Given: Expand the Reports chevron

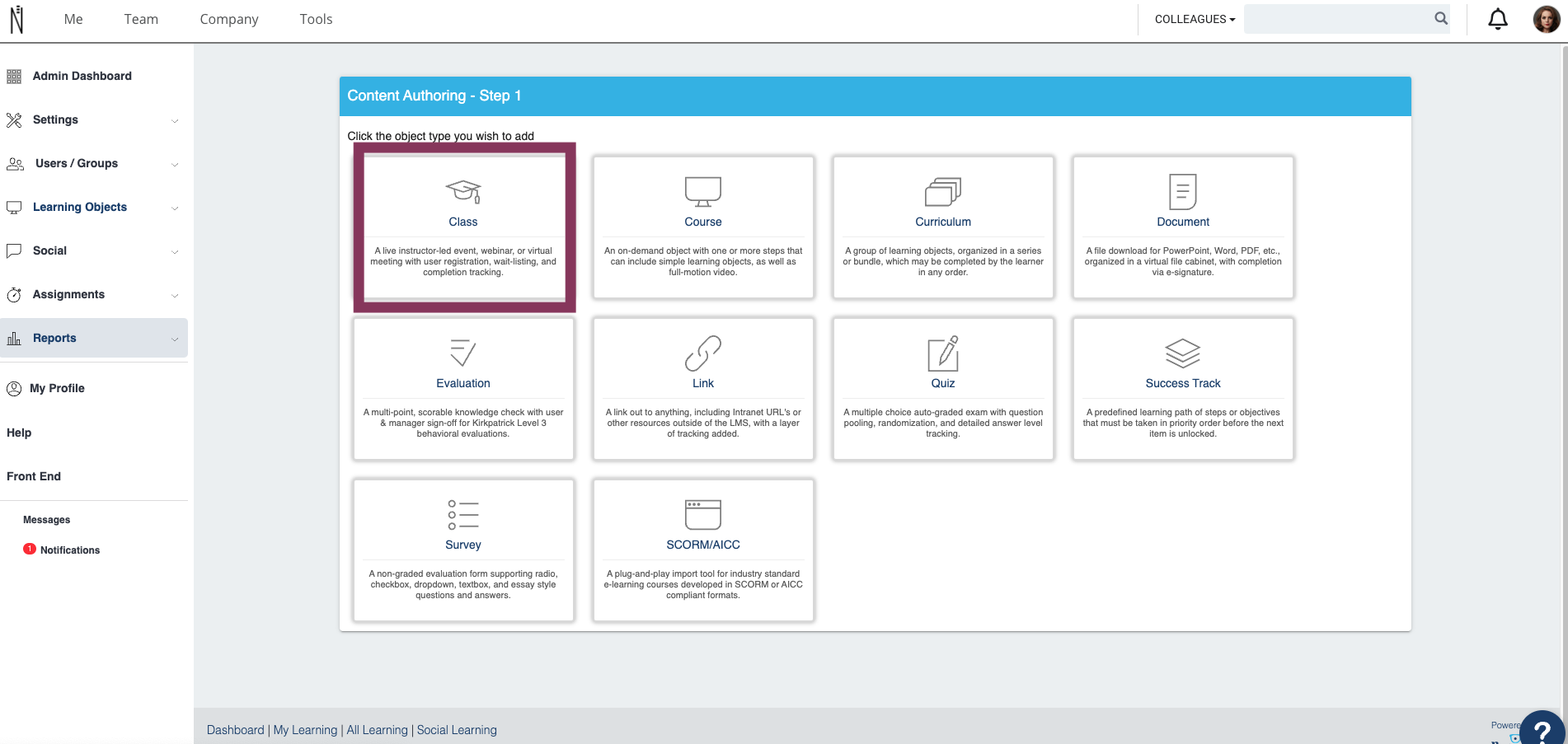Looking at the screenshot, I should click(175, 339).
